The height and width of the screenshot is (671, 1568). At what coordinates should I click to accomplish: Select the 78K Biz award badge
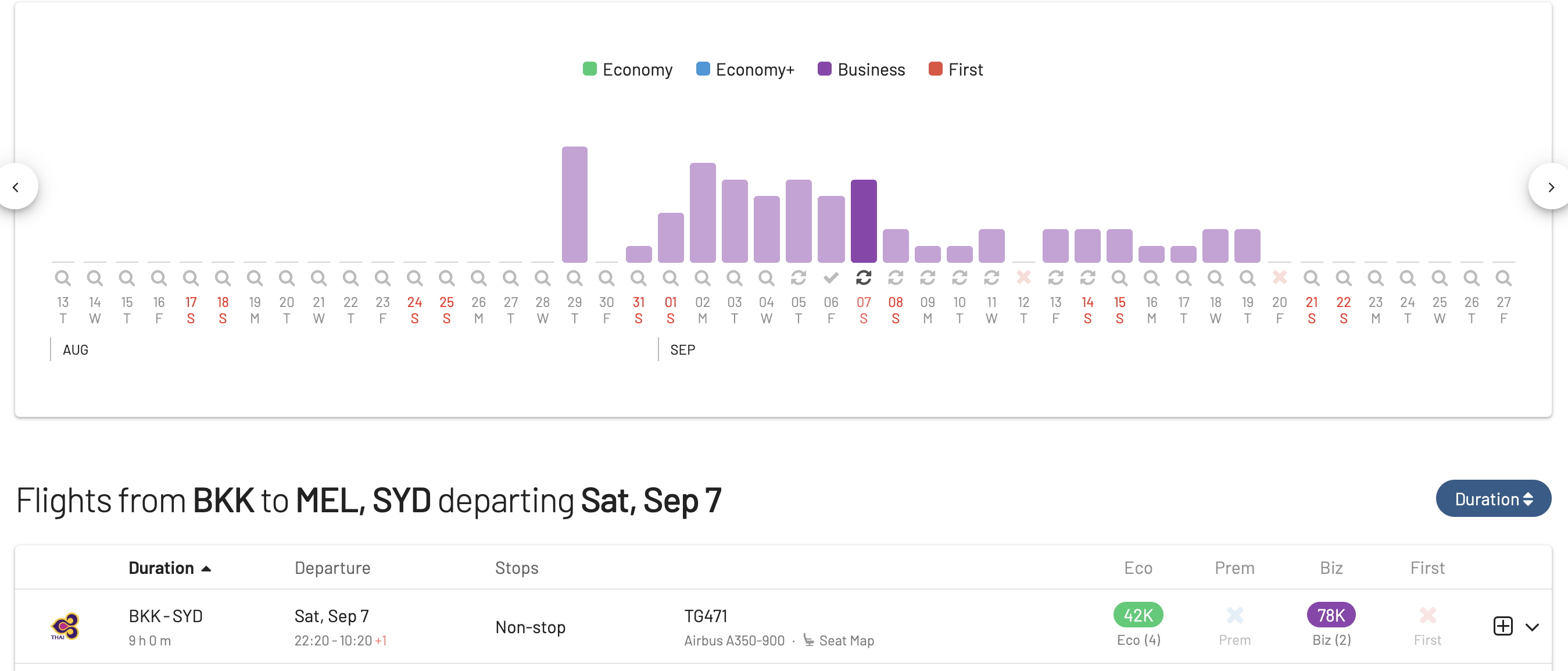tap(1331, 615)
